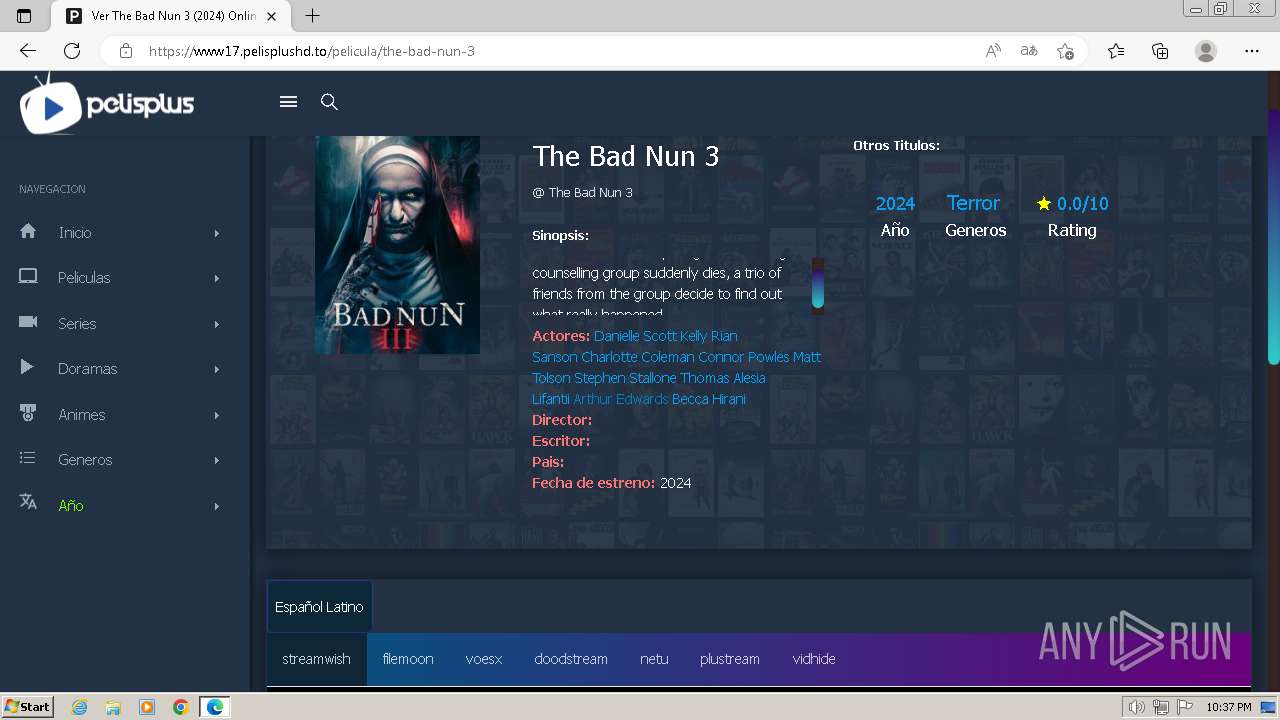The height and width of the screenshot is (720, 1280).
Task: Open actor Arthur Edwards link
Action: (x=620, y=399)
